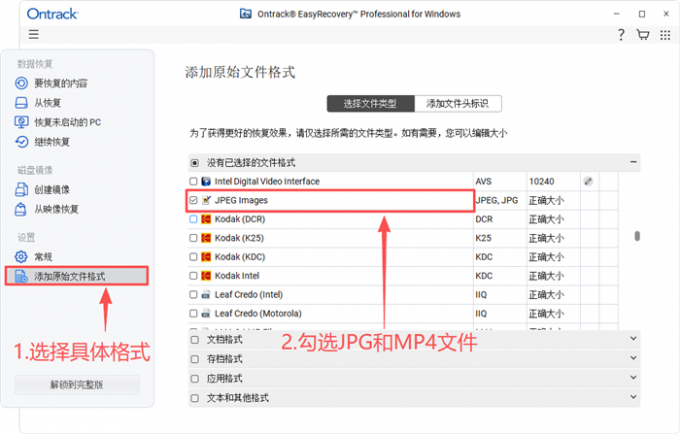This screenshot has height=434, width=680.
Task: Check the Kodak (K25) checkbox
Action: pyautogui.click(x=193, y=238)
